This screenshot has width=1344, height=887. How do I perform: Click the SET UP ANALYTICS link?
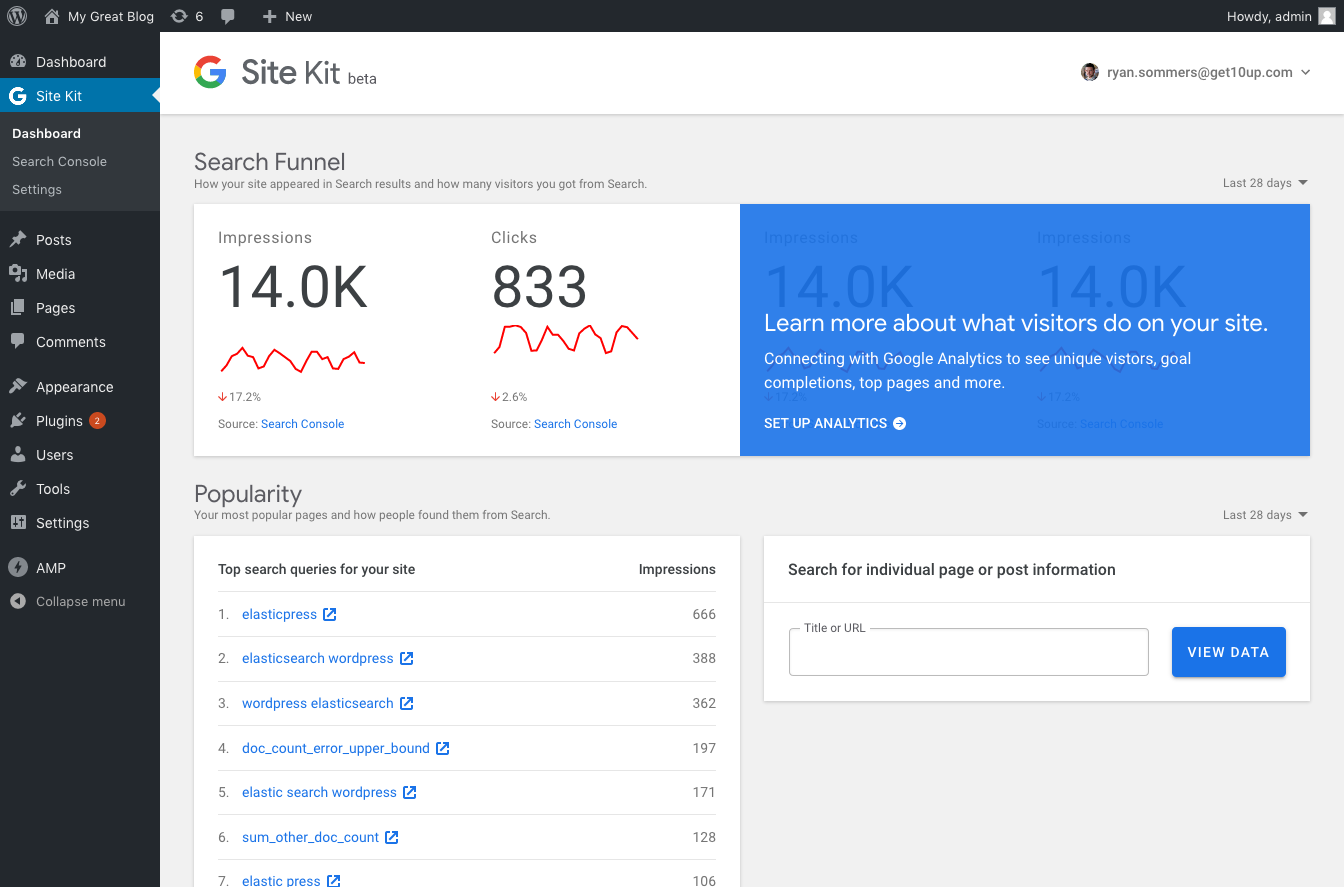point(835,424)
